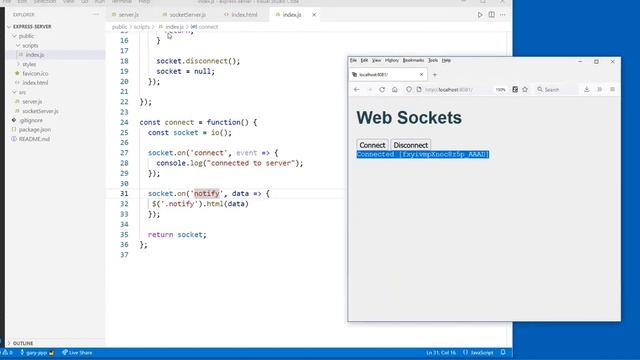Open Firefox View menu

(x=376, y=60)
